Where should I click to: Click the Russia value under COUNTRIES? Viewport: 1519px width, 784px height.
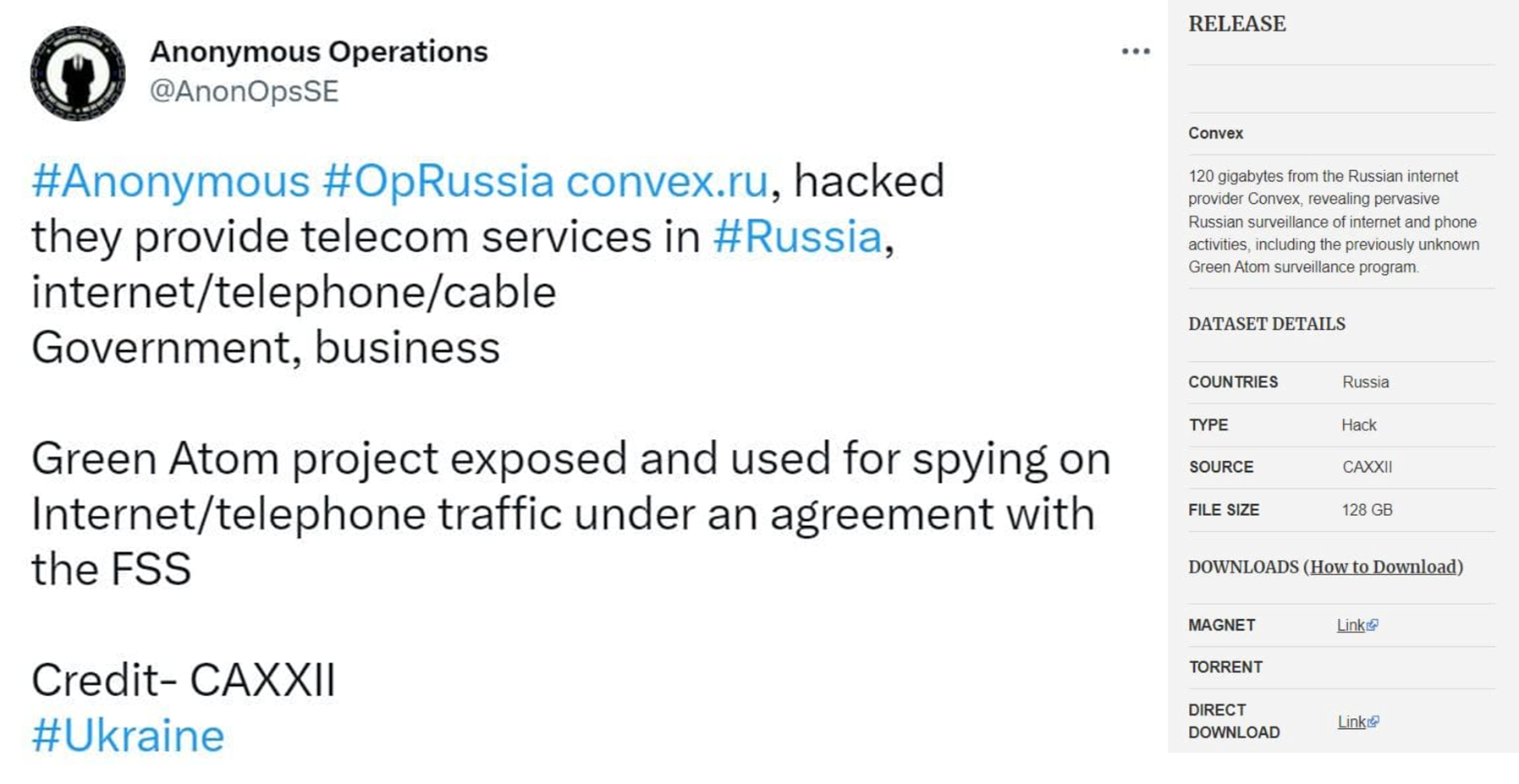click(1365, 381)
